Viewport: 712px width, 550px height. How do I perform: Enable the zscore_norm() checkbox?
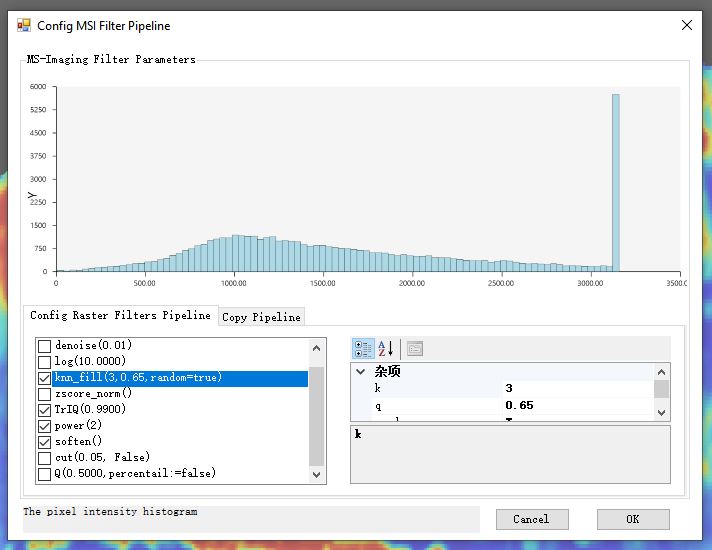coord(44,394)
